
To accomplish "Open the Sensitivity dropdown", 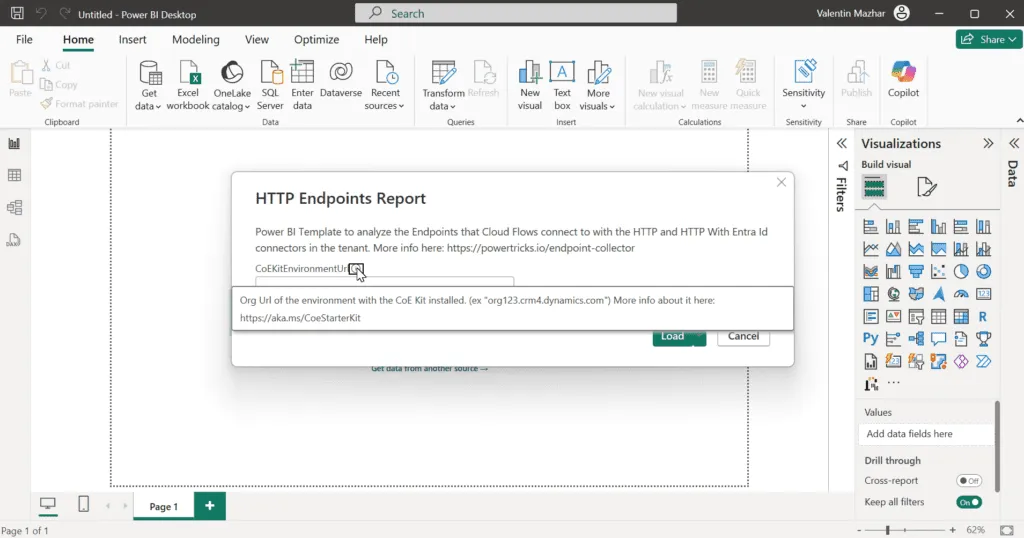I will tap(803, 86).
